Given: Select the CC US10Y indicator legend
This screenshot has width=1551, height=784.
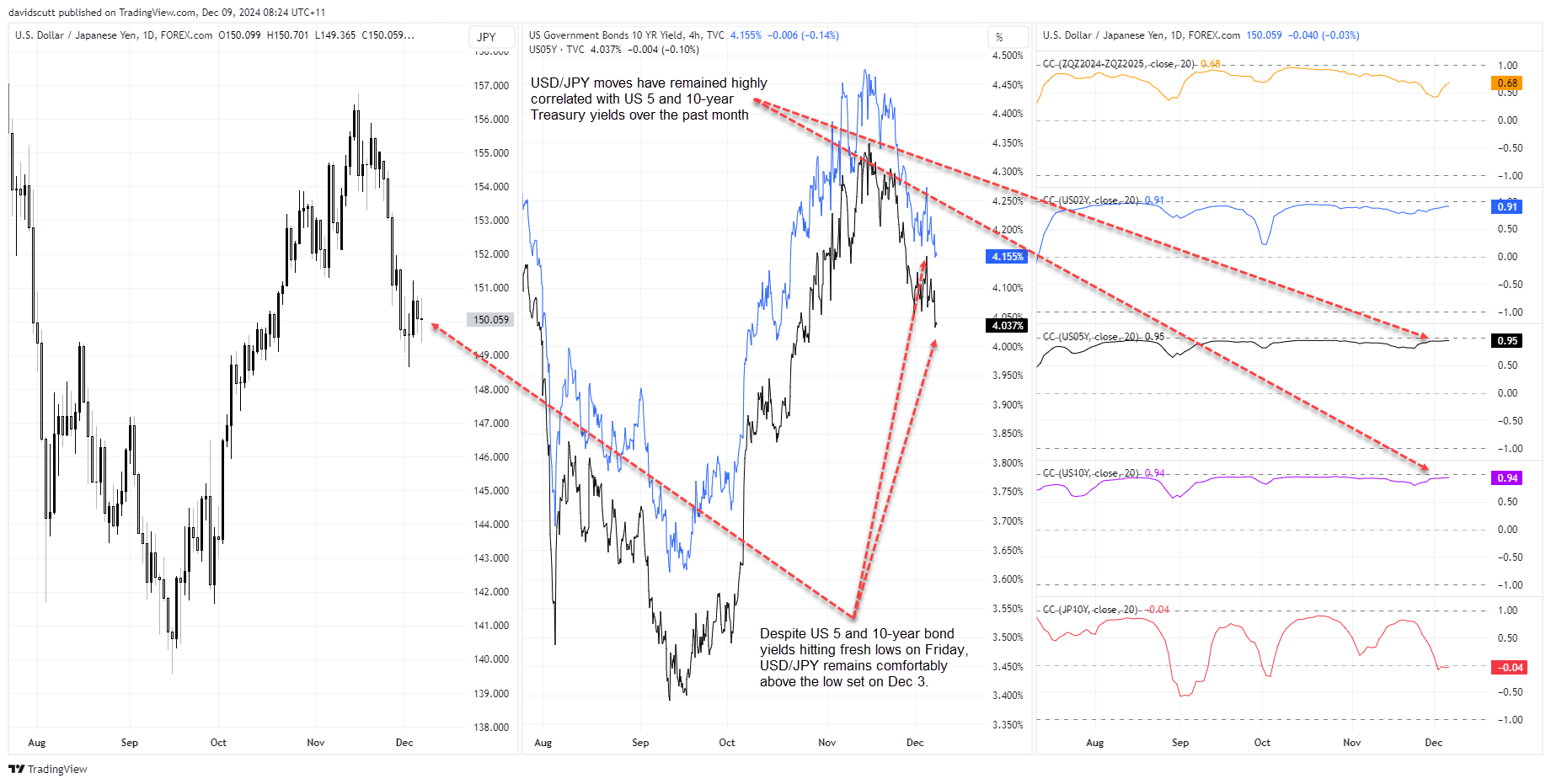Looking at the screenshot, I should click(1103, 473).
